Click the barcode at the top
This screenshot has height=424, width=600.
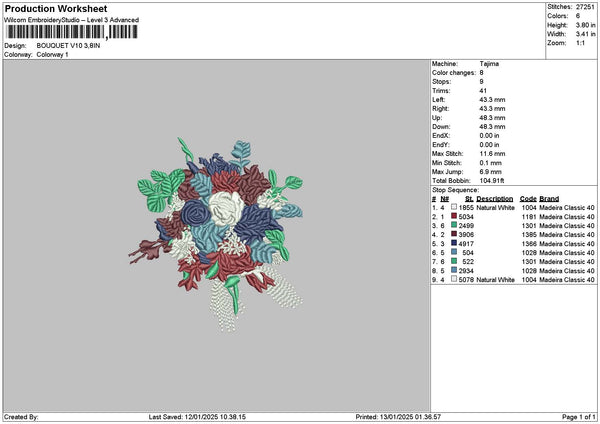72,32
